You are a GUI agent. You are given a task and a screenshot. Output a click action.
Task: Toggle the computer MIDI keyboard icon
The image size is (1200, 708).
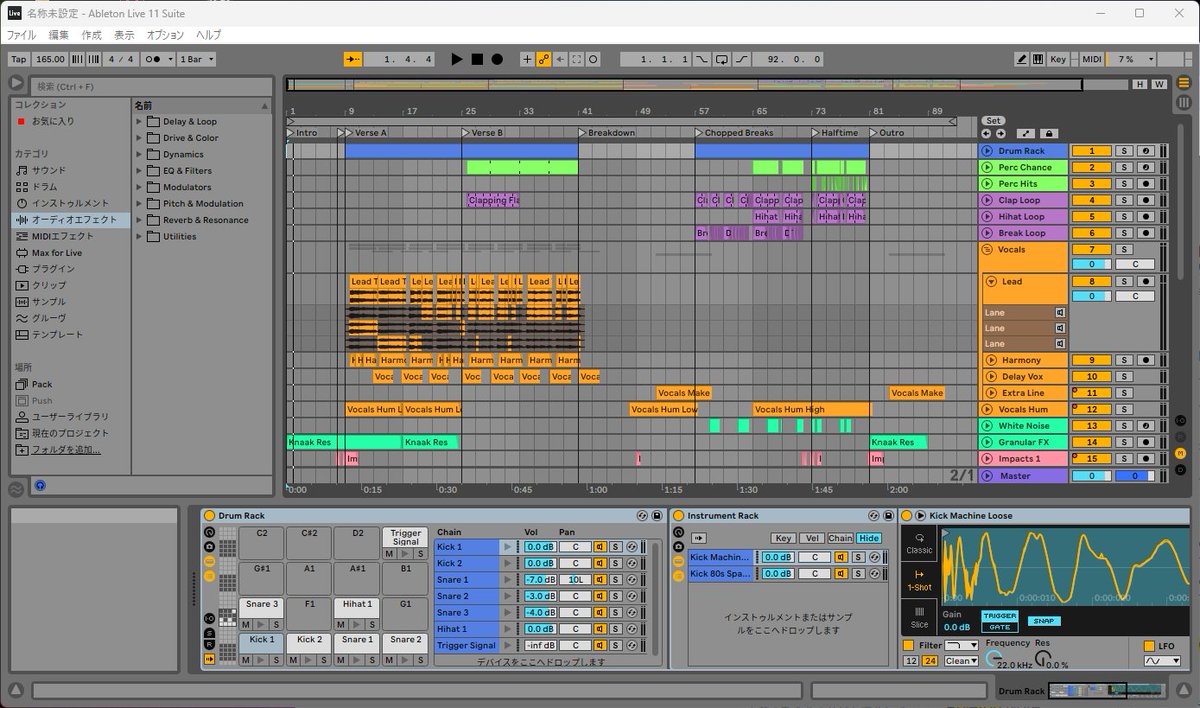(x=1038, y=59)
